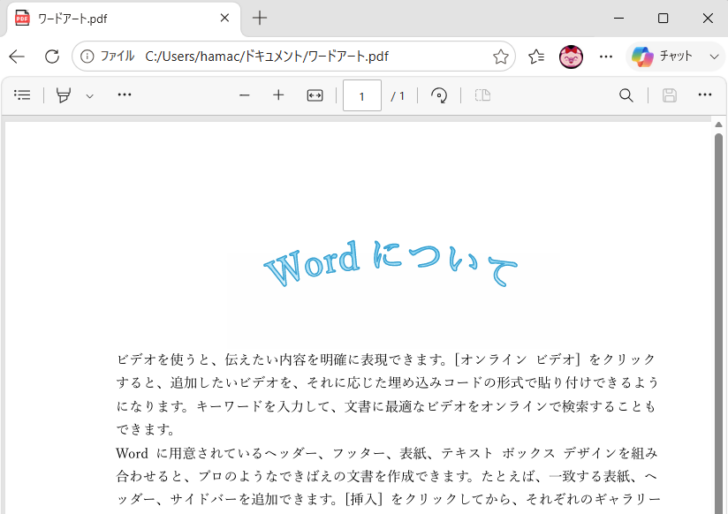This screenshot has width=728, height=514.
Task: Click the page number input field
Action: pos(362,96)
